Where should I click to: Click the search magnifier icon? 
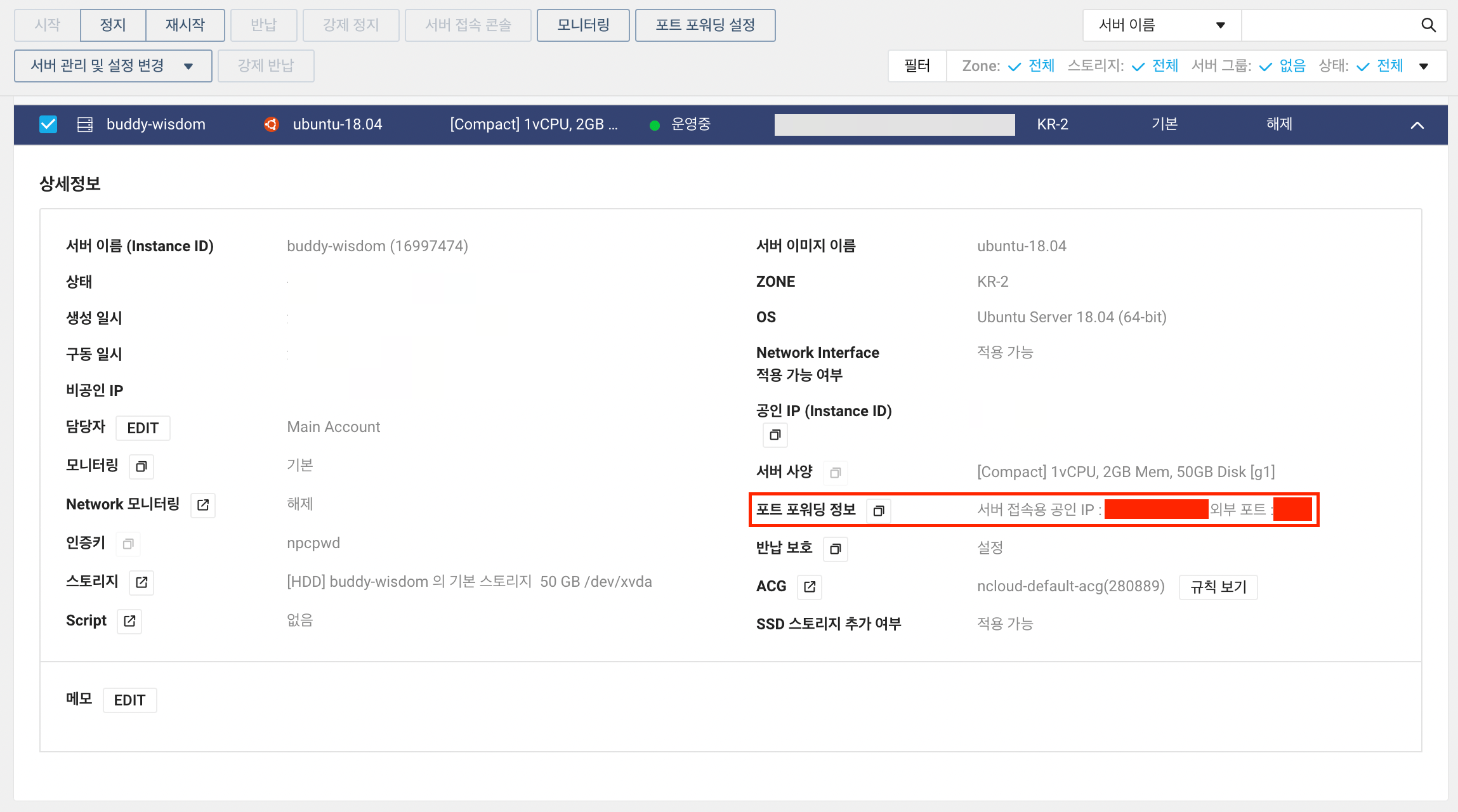pyautogui.click(x=1428, y=25)
